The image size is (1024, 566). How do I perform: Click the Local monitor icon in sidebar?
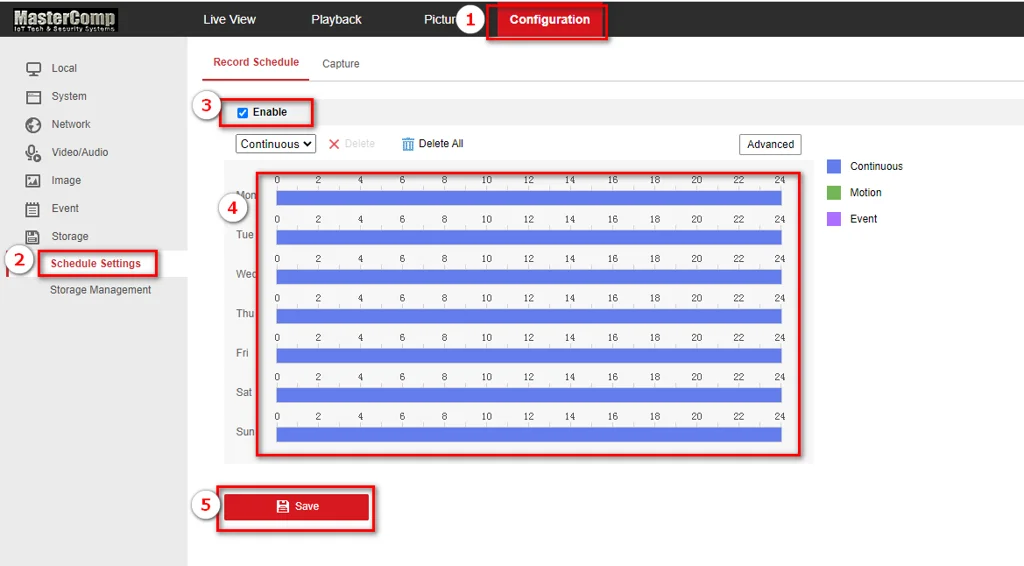[33, 69]
